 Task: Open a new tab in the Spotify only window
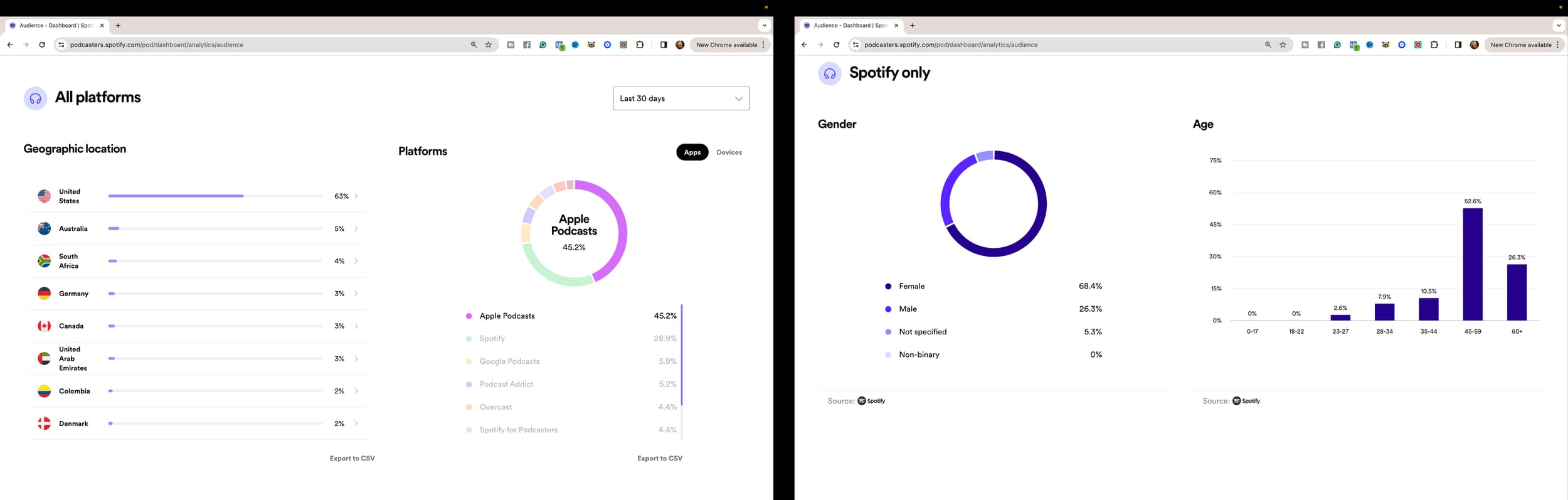tap(913, 26)
